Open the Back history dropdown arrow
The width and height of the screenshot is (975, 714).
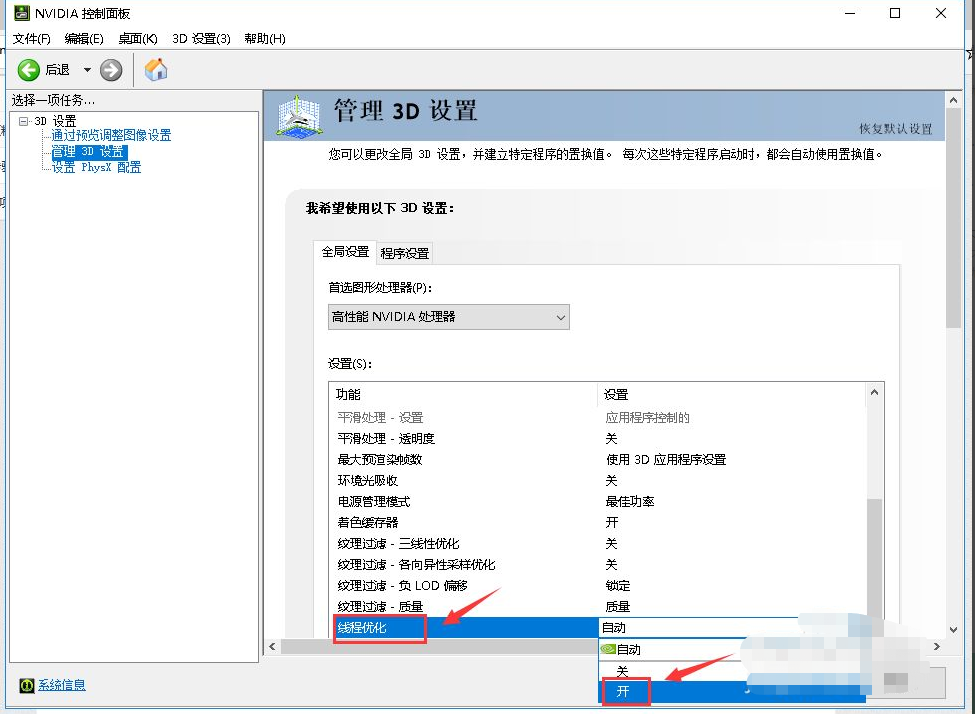(x=87, y=69)
